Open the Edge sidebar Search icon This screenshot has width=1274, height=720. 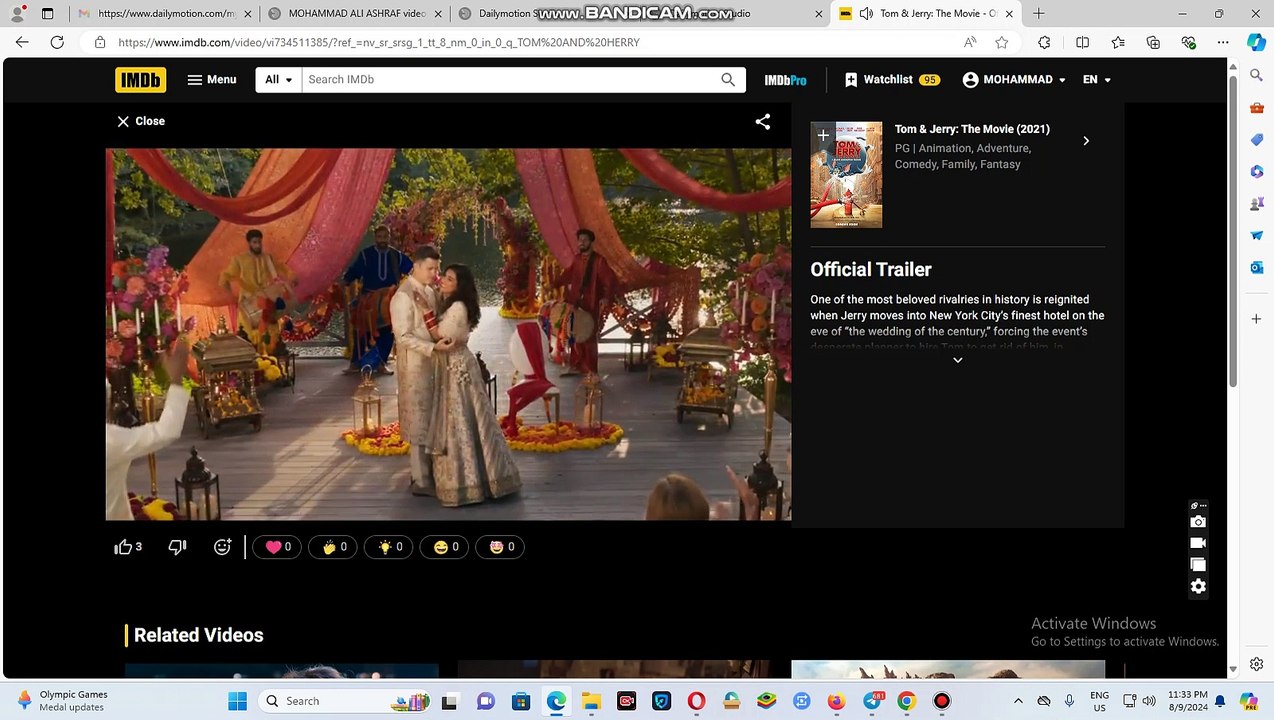coord(1257,75)
